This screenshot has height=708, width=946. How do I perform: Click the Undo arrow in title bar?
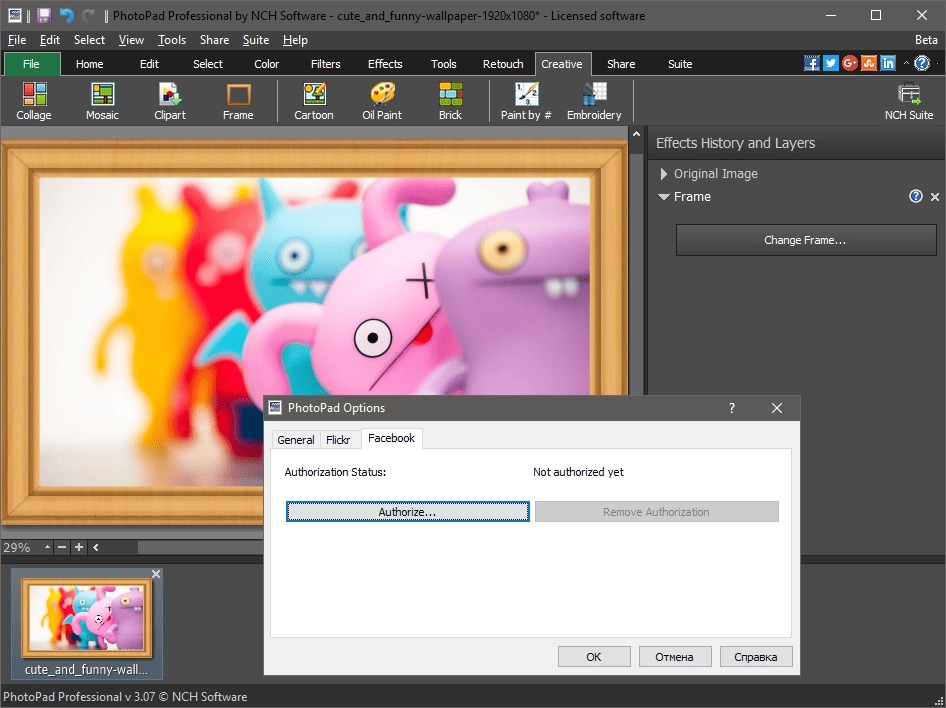tap(67, 16)
